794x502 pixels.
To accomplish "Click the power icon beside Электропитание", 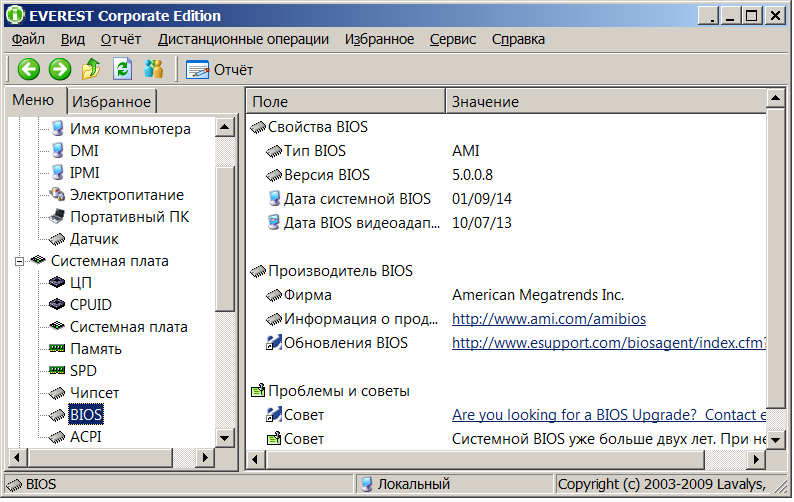I will [x=57, y=194].
